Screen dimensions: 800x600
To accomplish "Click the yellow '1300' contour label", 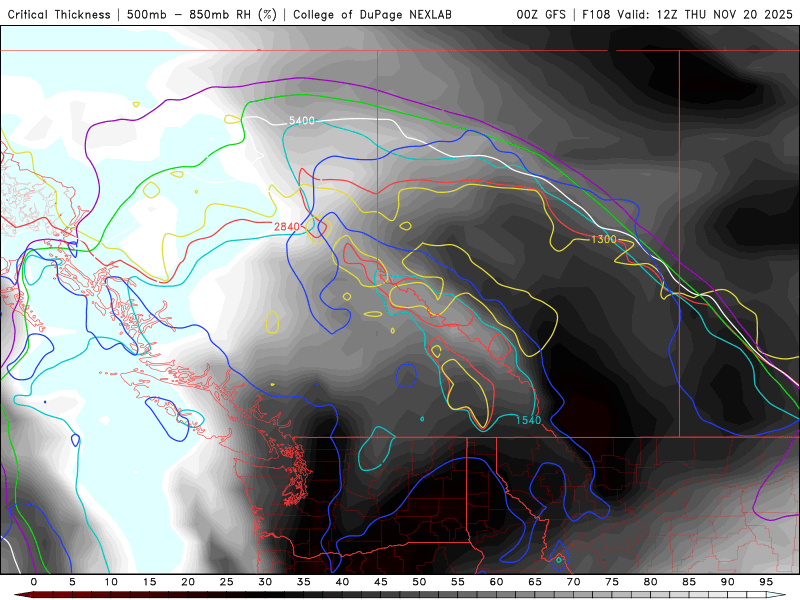I will coord(604,239).
